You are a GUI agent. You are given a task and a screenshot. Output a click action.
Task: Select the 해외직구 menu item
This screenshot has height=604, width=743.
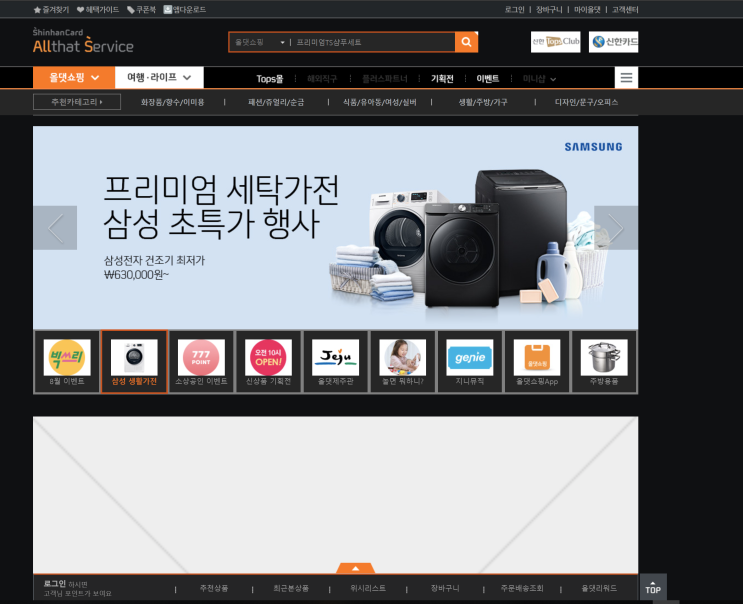pyautogui.click(x=322, y=79)
